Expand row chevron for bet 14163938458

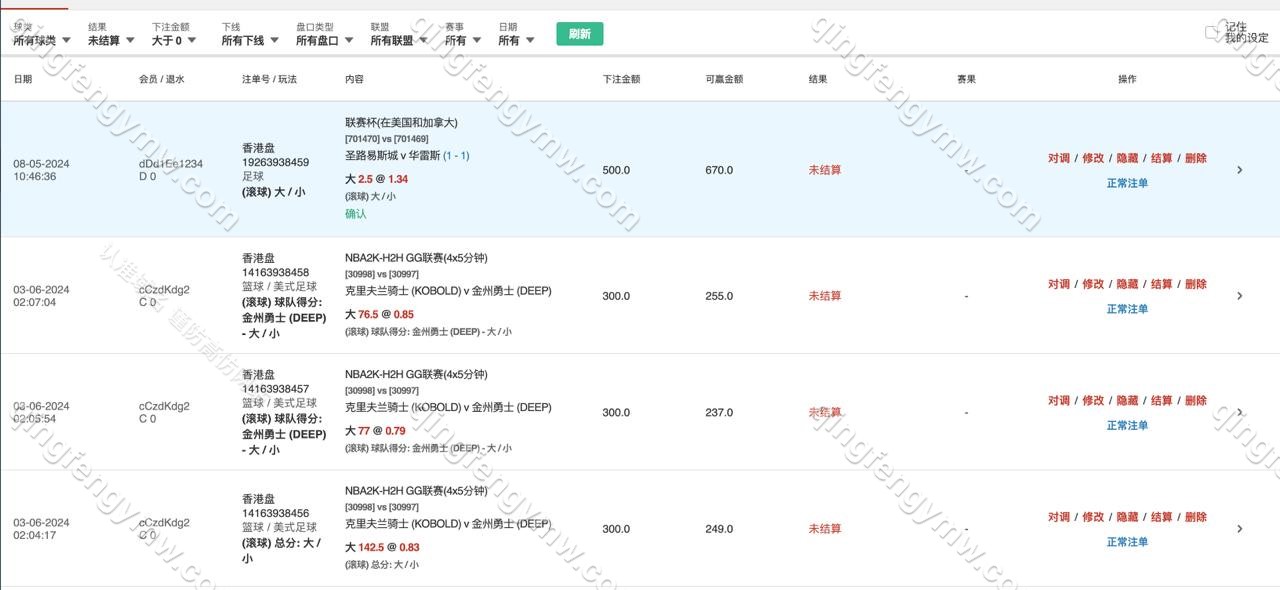[1239, 296]
